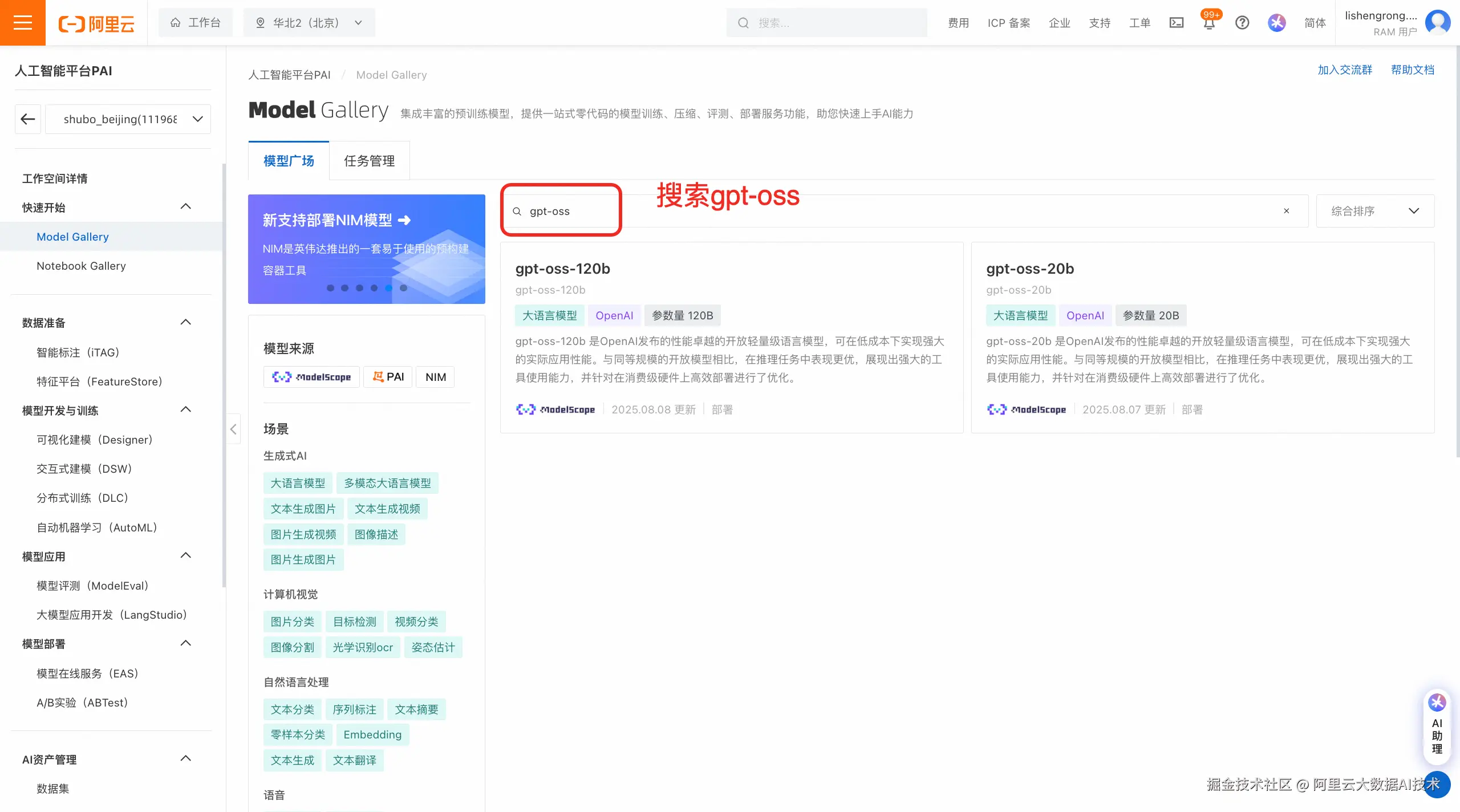Open notifications bell with 99+ badge
1460x812 pixels.
1208,22
